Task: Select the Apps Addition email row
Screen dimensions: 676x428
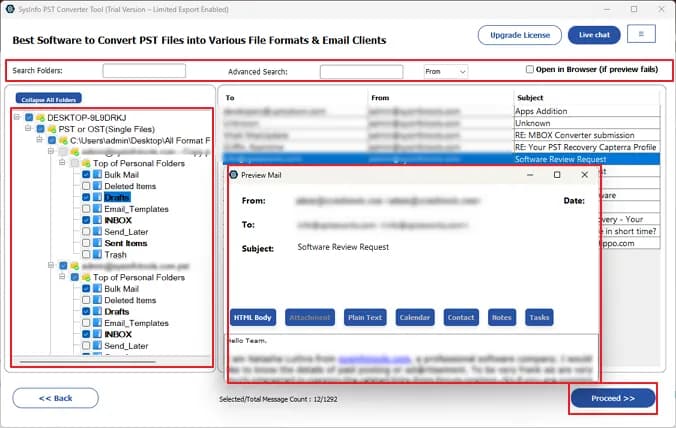Action: click(x=441, y=111)
